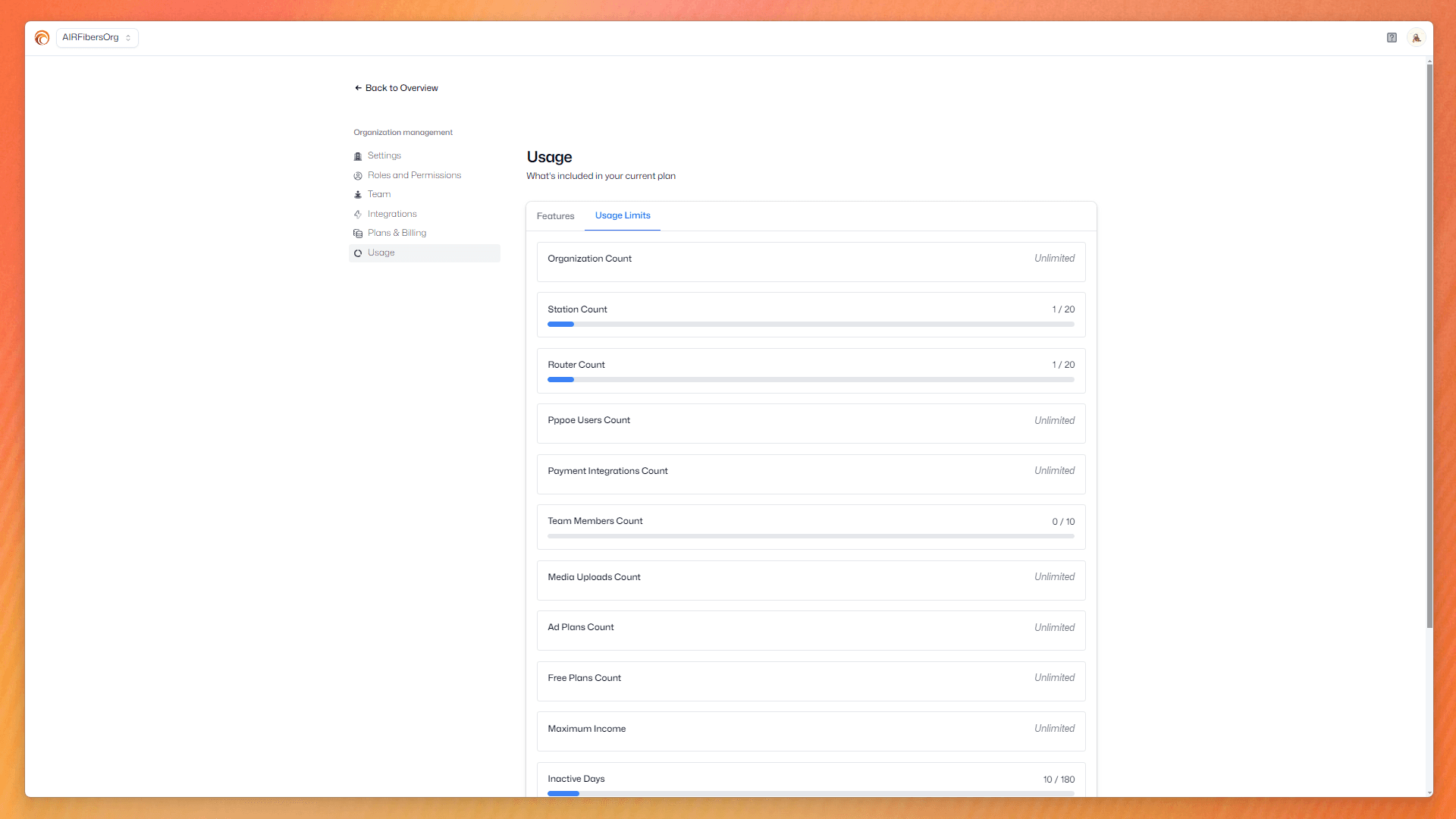Click the Organization Count limit row
1456x819 pixels.
(x=811, y=262)
